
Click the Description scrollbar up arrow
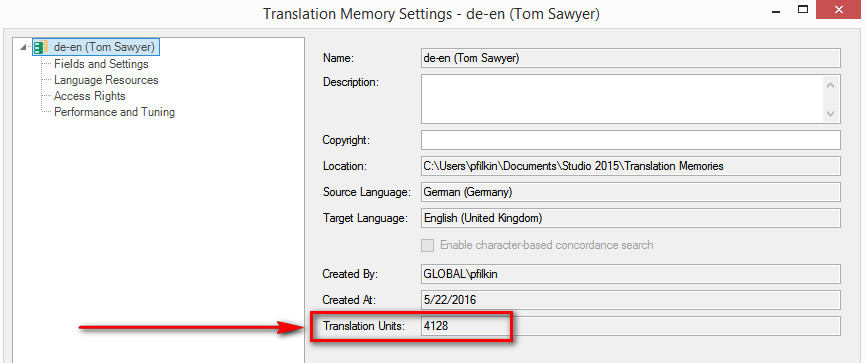(x=831, y=84)
